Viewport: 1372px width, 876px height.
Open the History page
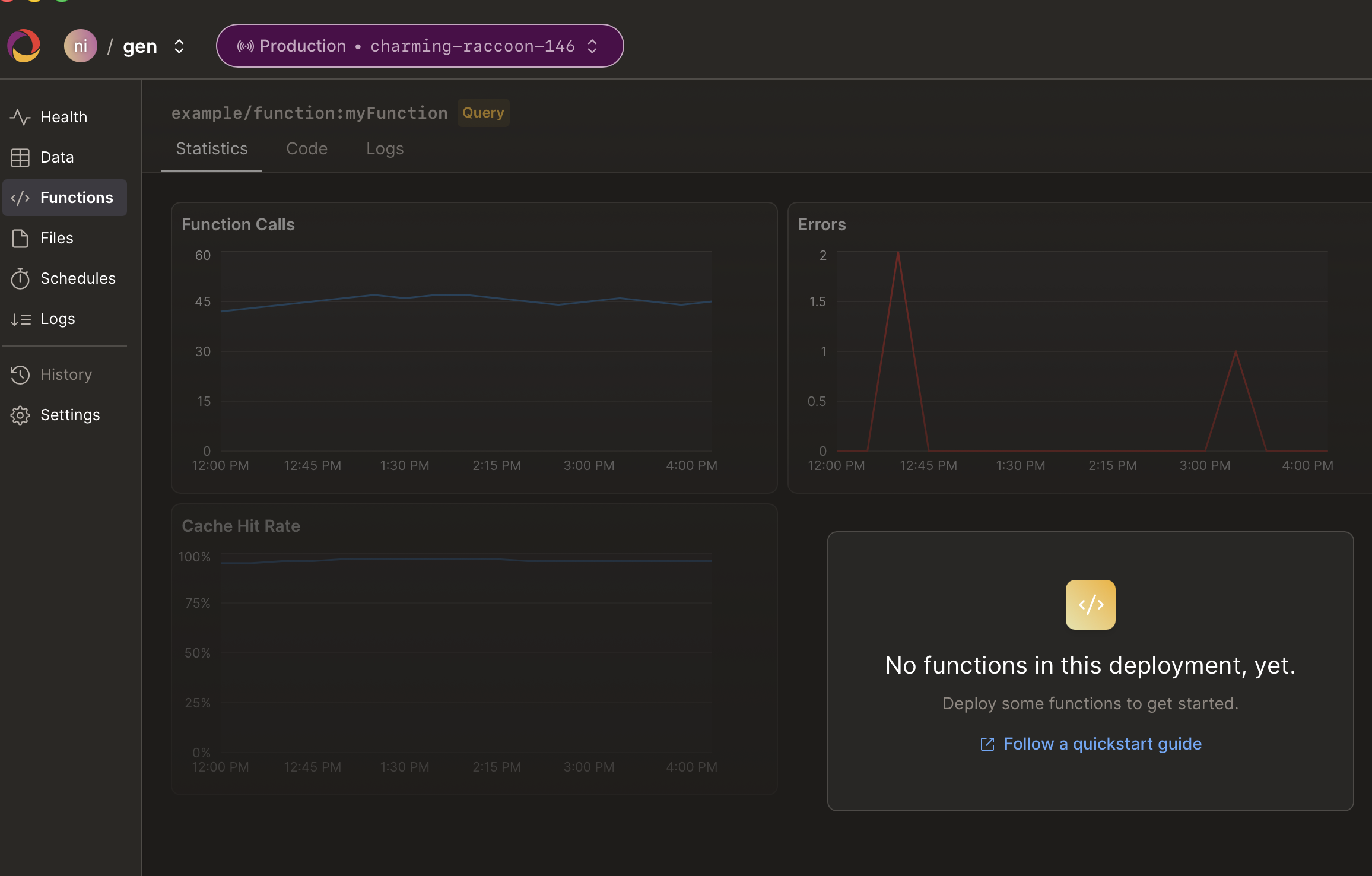(x=65, y=374)
